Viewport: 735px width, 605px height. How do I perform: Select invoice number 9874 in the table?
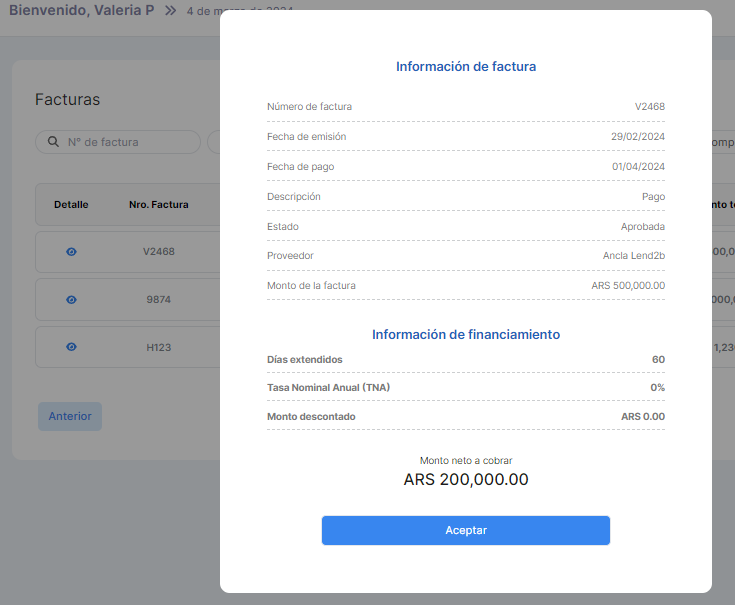tap(158, 299)
